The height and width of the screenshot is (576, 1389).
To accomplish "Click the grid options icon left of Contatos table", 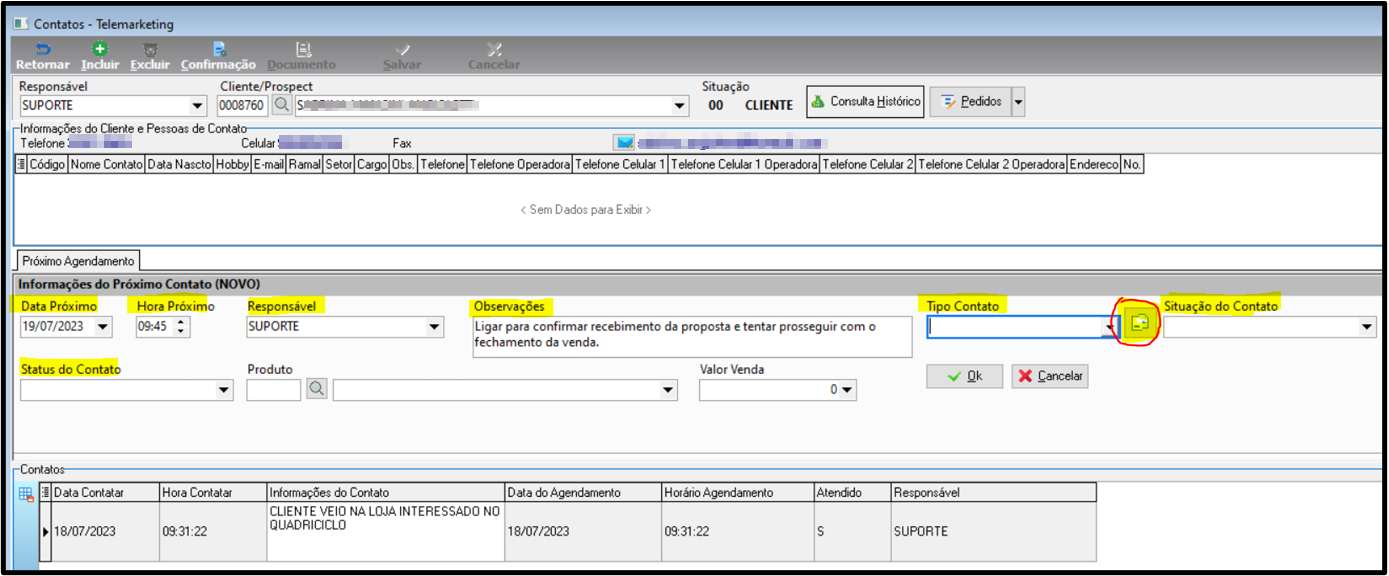I will point(27,493).
